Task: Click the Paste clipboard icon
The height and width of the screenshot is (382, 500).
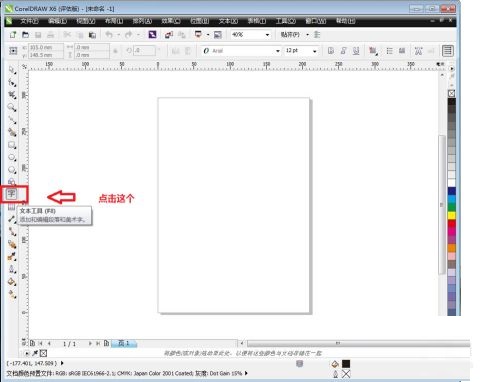Action: 92,35
